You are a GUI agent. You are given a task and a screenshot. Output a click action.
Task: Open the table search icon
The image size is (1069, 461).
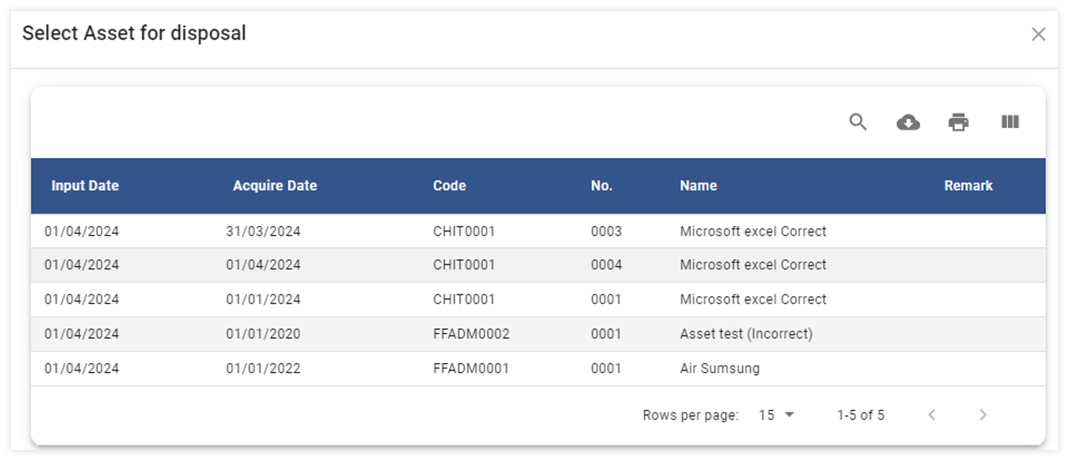coord(857,122)
